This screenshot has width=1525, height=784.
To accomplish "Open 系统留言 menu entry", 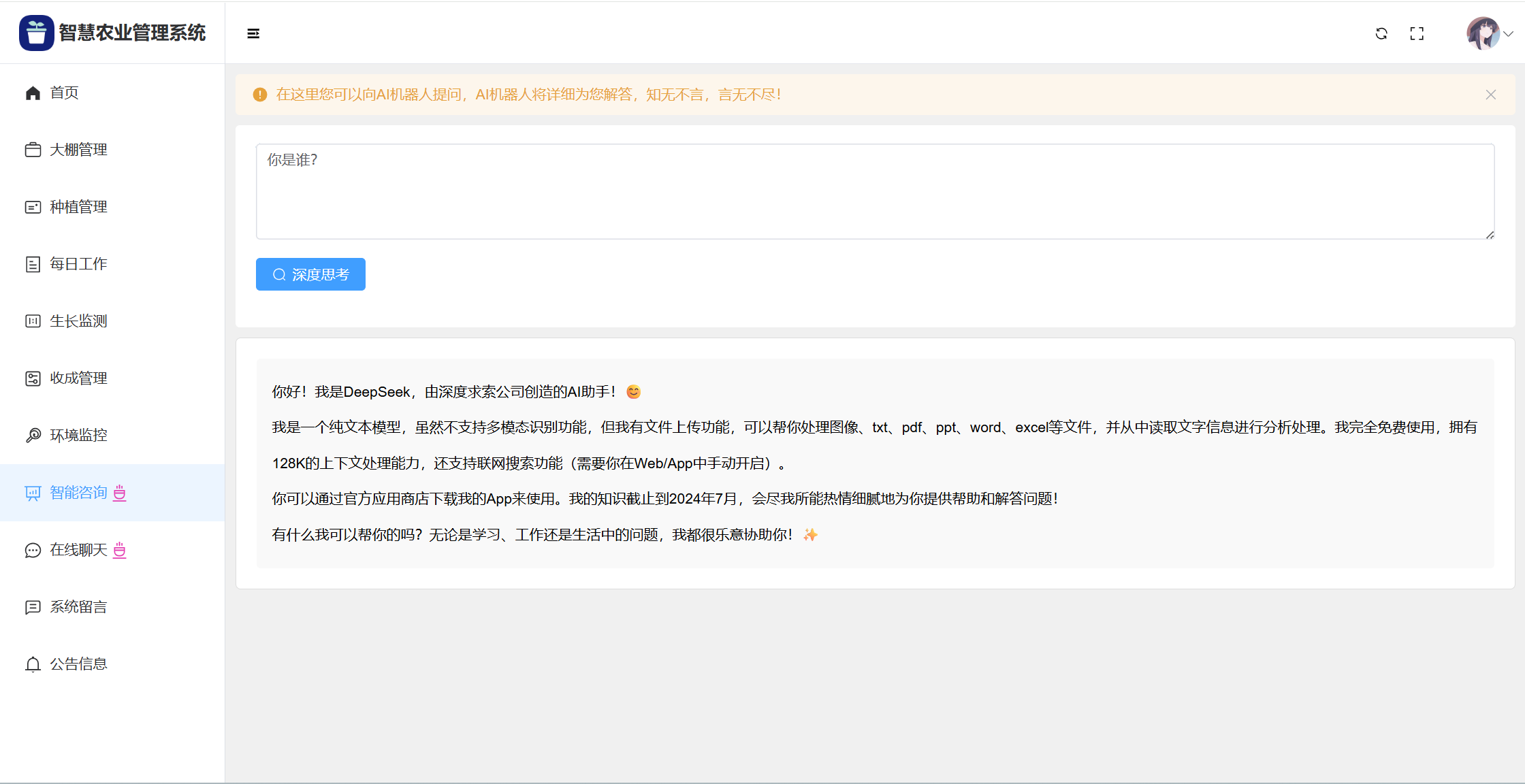I will click(78, 607).
